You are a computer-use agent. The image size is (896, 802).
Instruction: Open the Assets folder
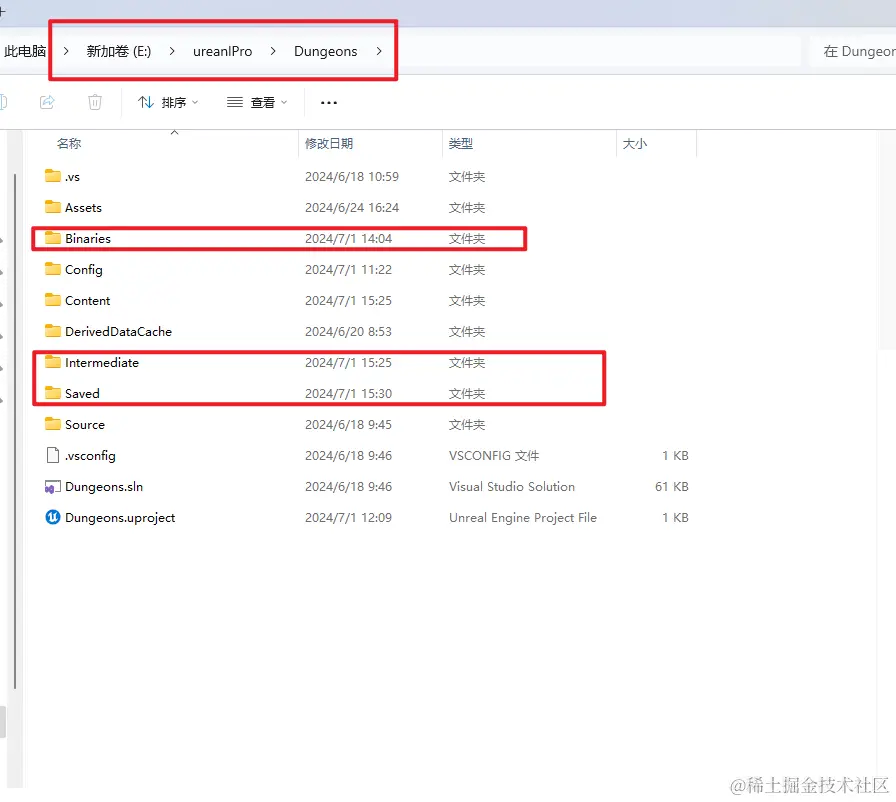82,207
